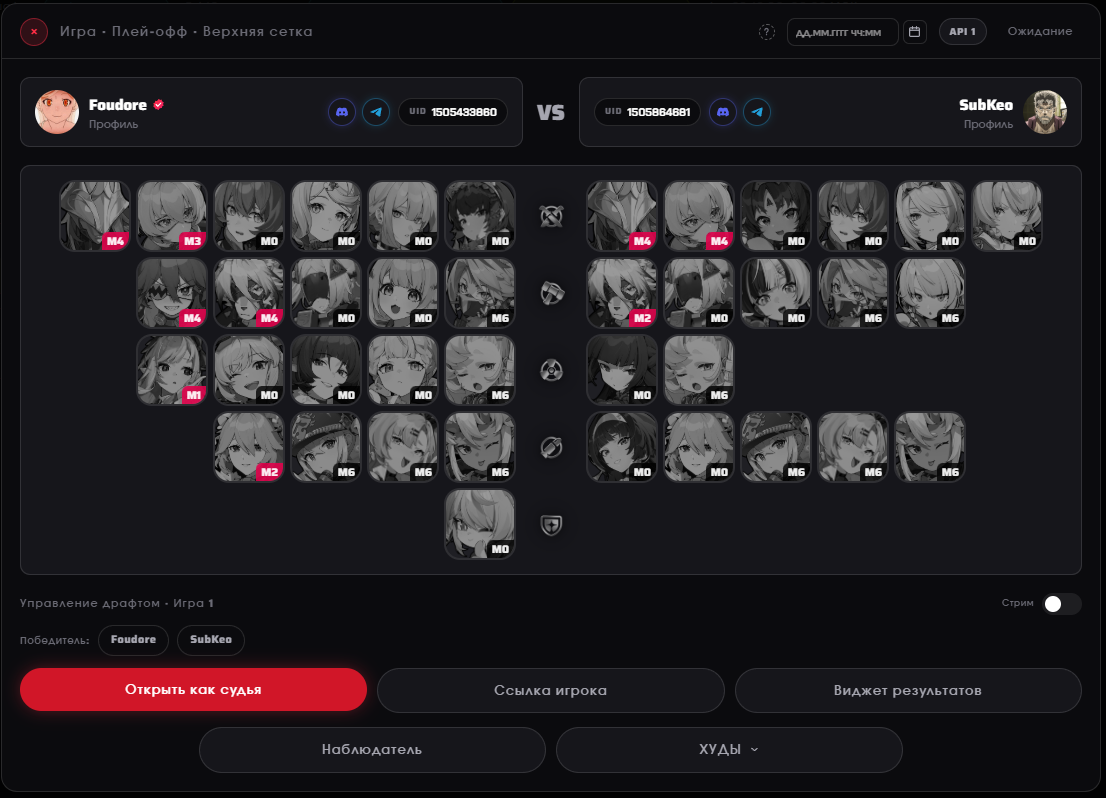Click the Наблюдатель button
The height and width of the screenshot is (798, 1106).
coord(372,749)
